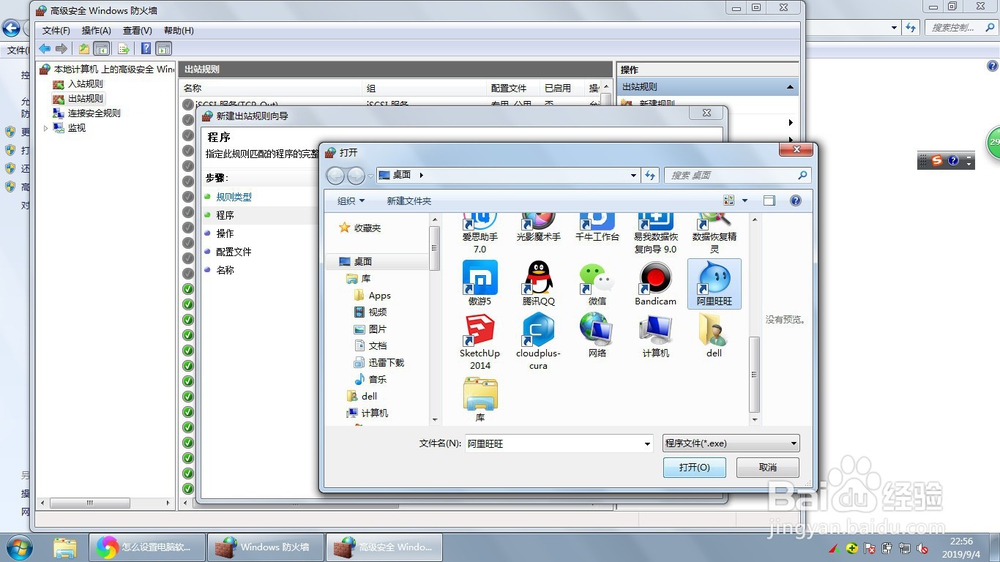Image resolution: width=1000 pixels, height=562 pixels.
Task: Toggle the preview pane icon in Open dialog
Action: coord(769,200)
